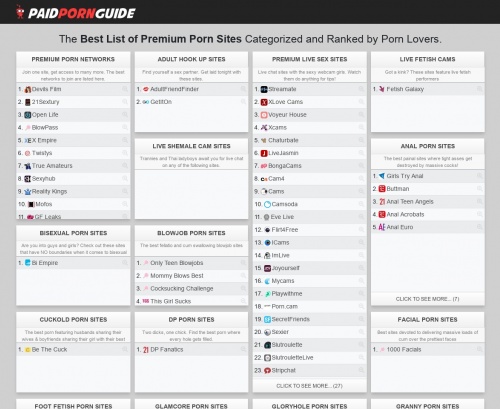Viewport: 500px width, 409px height.
Task: Expand Premium Live Sex Sites 'Click to see more (27)'
Action: [x=309, y=386]
